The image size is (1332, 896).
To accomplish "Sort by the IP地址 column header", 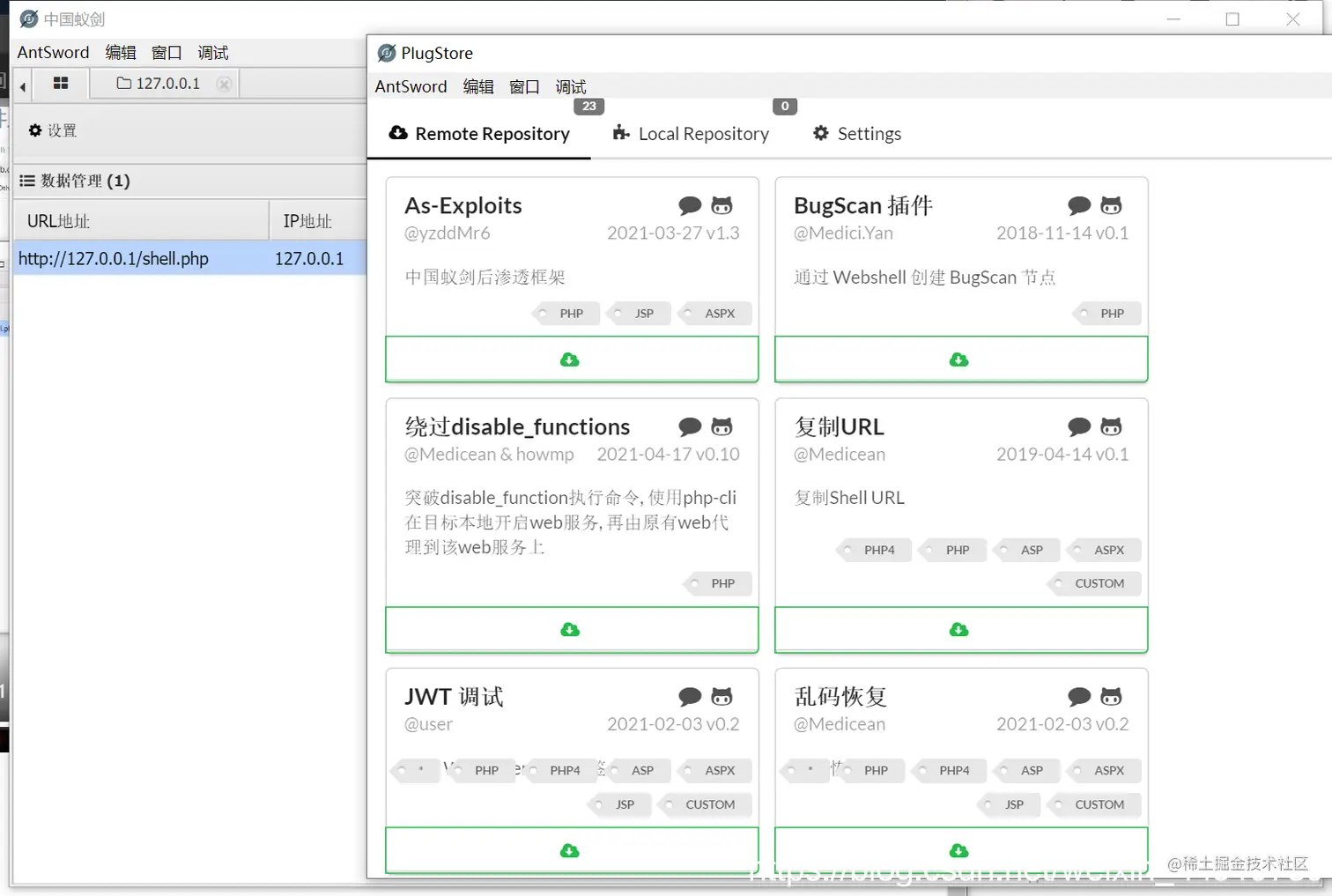I will coord(317,220).
